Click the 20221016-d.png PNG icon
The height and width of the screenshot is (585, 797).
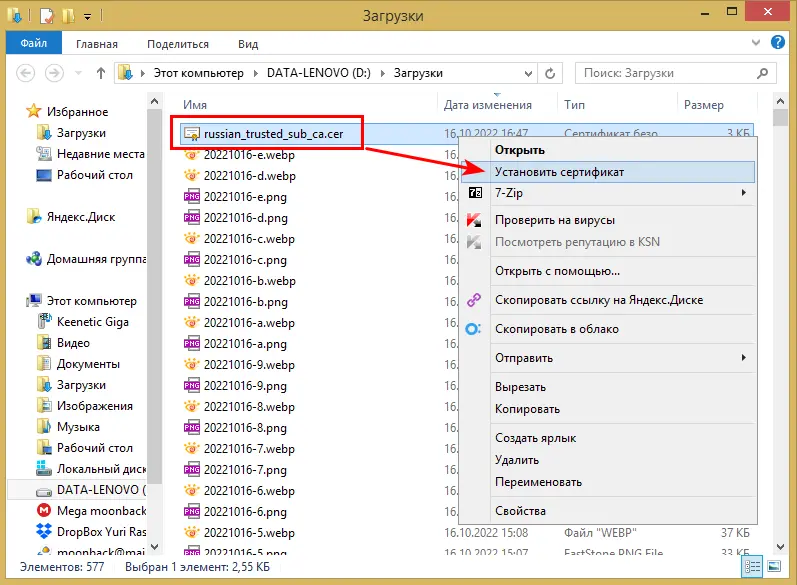tap(192, 218)
